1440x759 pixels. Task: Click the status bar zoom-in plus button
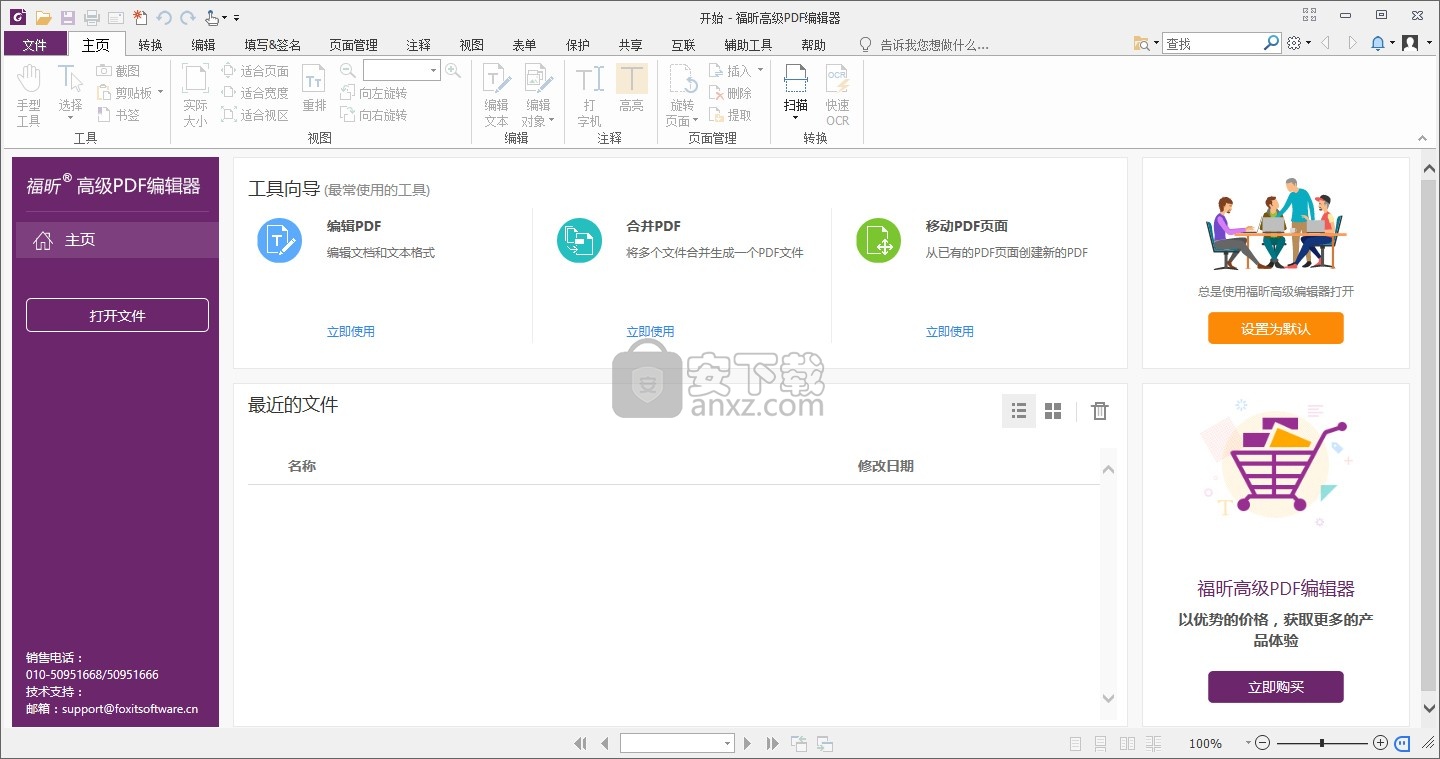1380,743
